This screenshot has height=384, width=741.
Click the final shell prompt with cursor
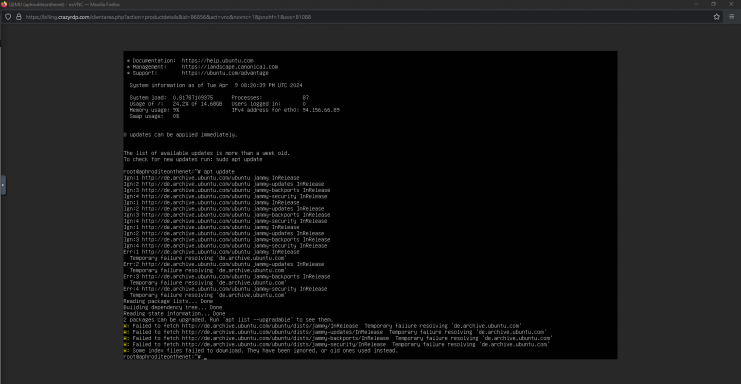tap(165, 357)
